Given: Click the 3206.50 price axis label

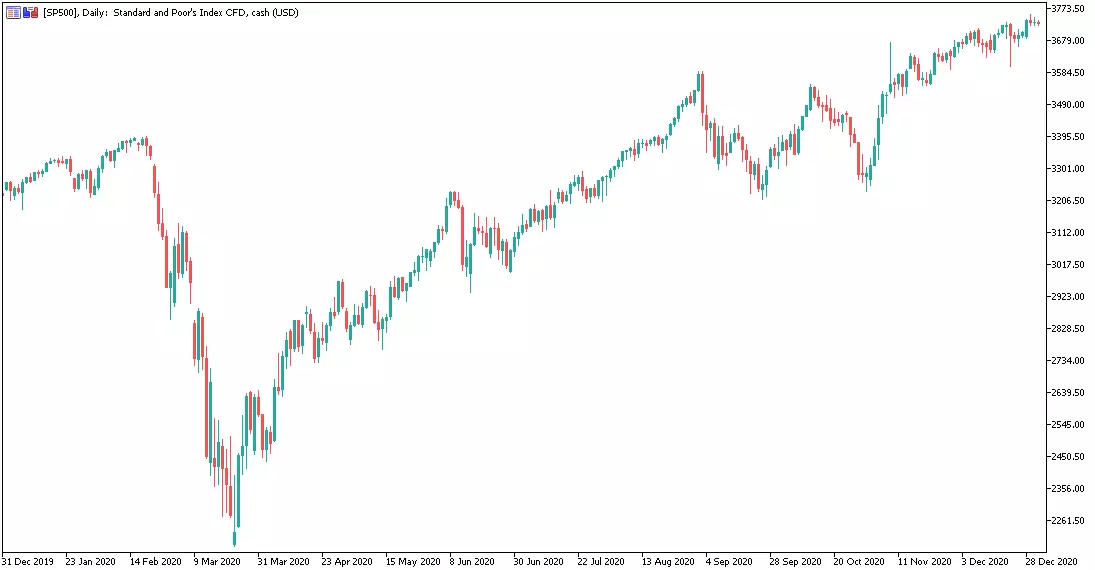Looking at the screenshot, I should pos(1068,200).
